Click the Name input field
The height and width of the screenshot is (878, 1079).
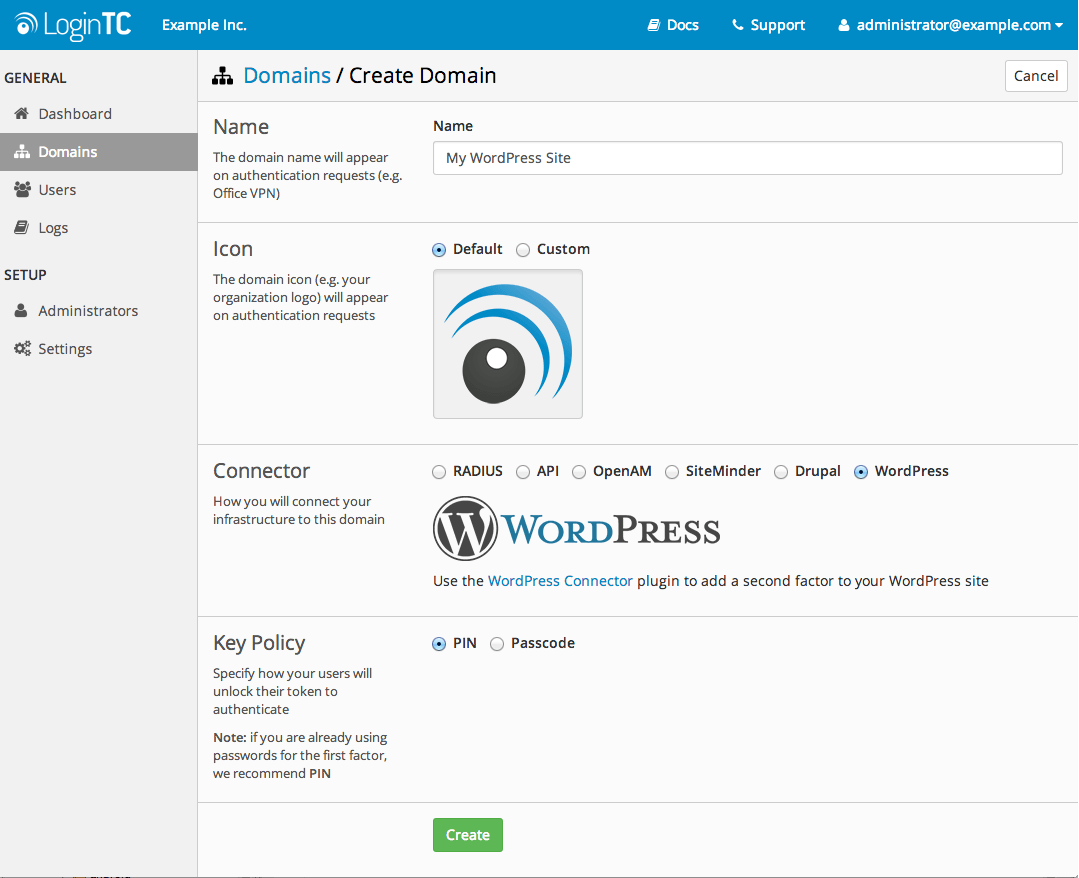(747, 158)
